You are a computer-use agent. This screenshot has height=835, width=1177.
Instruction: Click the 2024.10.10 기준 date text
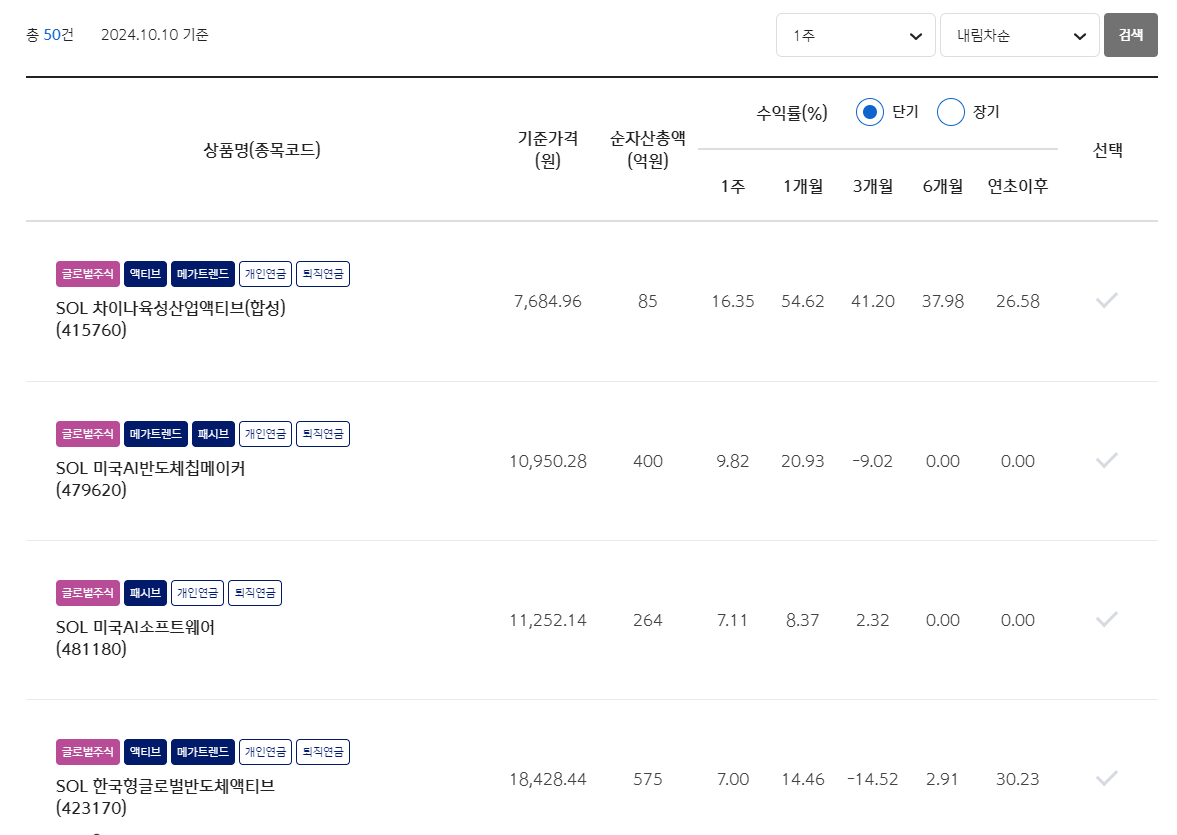pyautogui.click(x=155, y=35)
